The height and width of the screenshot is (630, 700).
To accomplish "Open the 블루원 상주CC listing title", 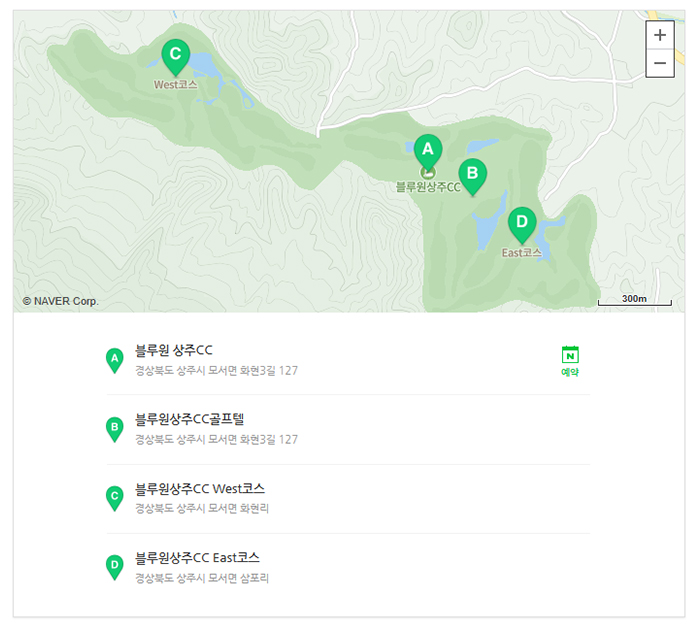I will (174, 350).
